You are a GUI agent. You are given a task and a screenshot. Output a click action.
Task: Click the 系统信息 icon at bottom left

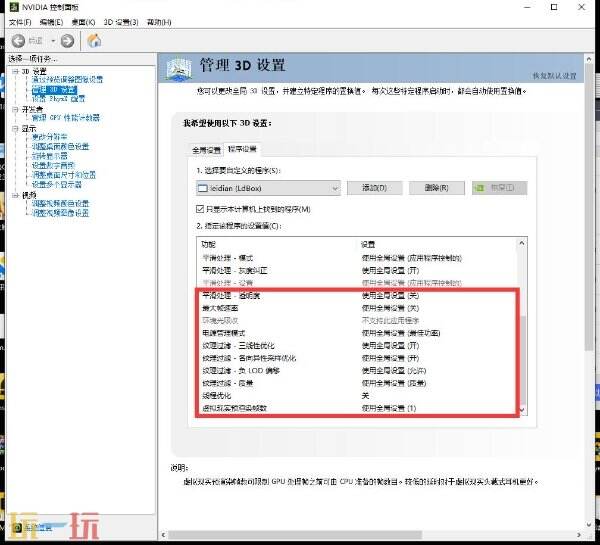tap(17, 528)
